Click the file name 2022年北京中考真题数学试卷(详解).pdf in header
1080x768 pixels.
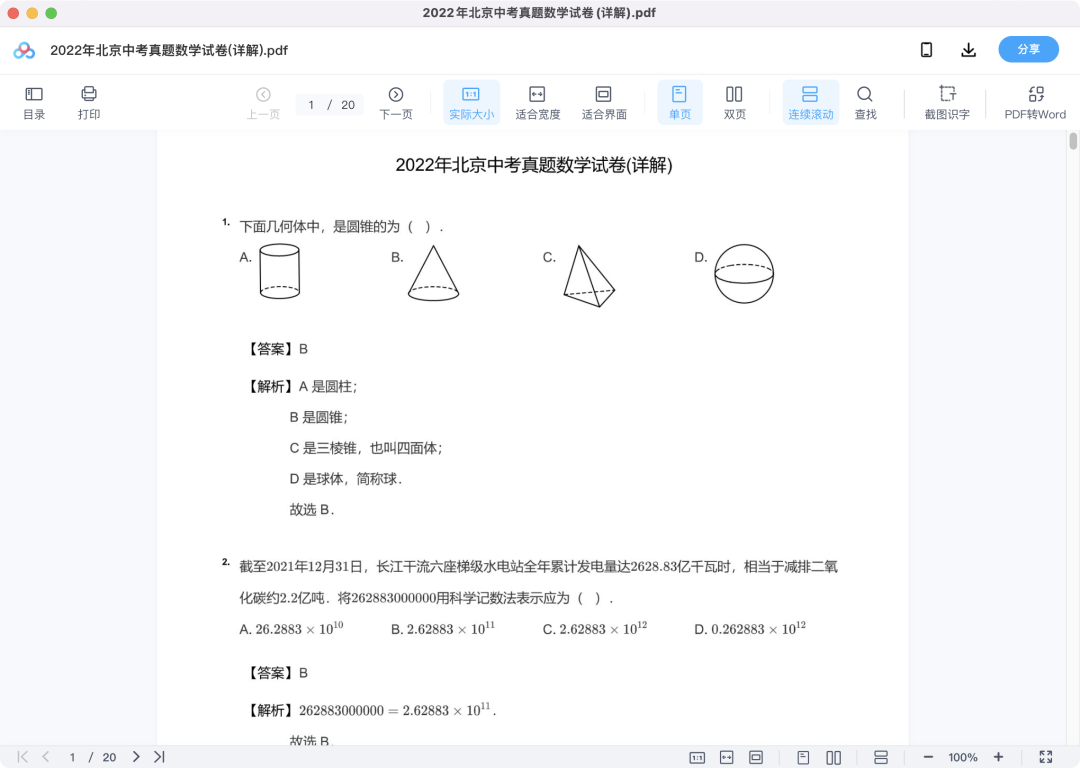point(169,50)
